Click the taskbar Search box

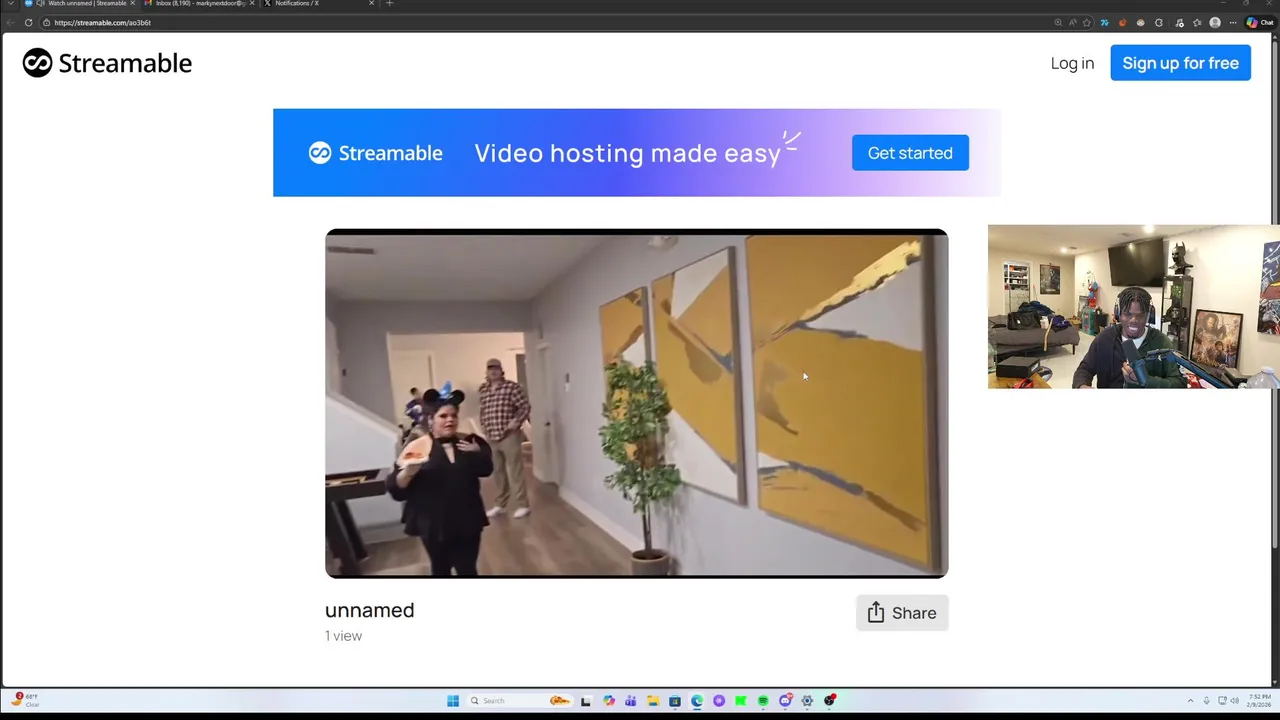[519, 701]
